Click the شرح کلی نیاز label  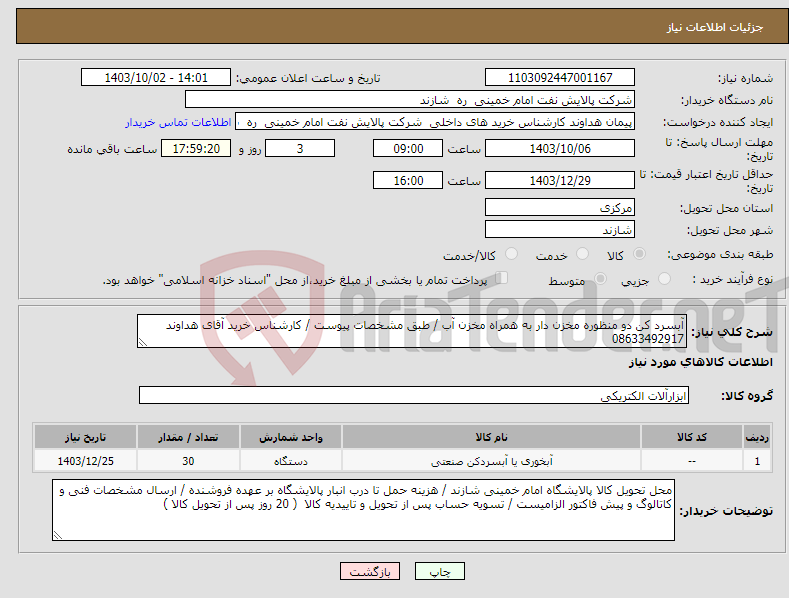[732, 332]
